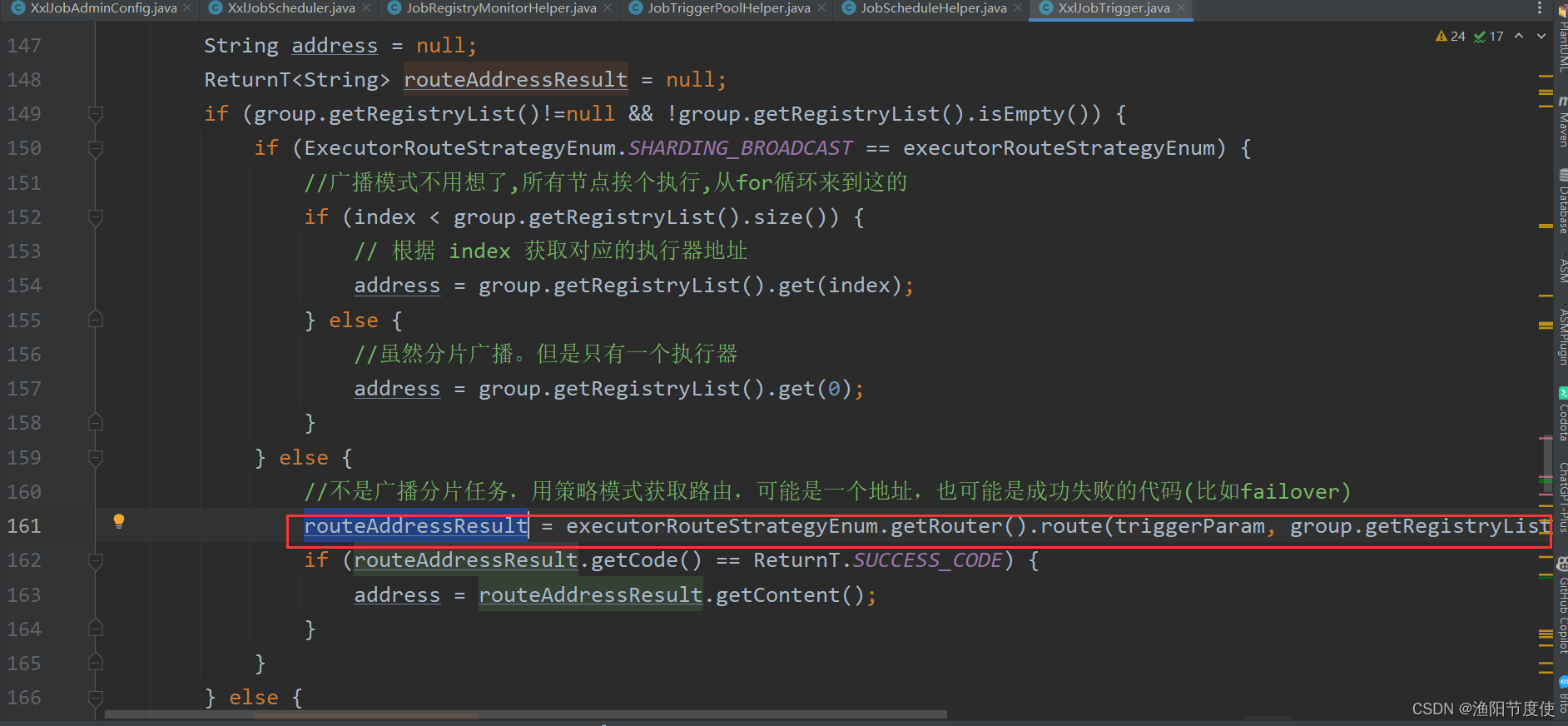The height and width of the screenshot is (726, 1568).
Task: Toggle fold marker on line 164
Action: click(x=96, y=629)
